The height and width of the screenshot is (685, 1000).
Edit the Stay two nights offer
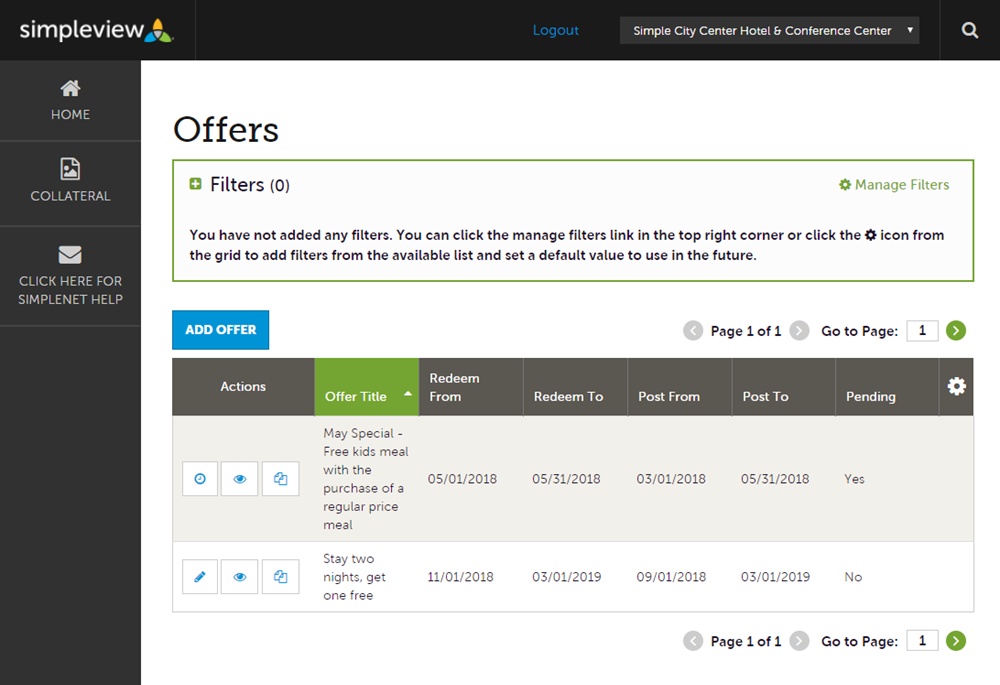200,577
